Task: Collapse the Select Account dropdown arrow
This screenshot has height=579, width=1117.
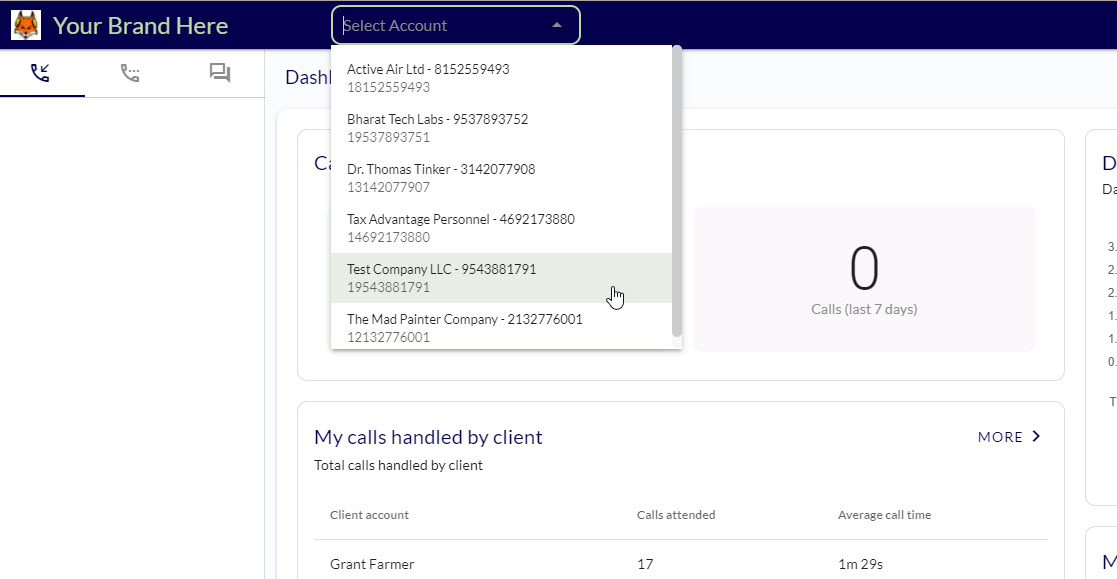Action: tap(557, 25)
